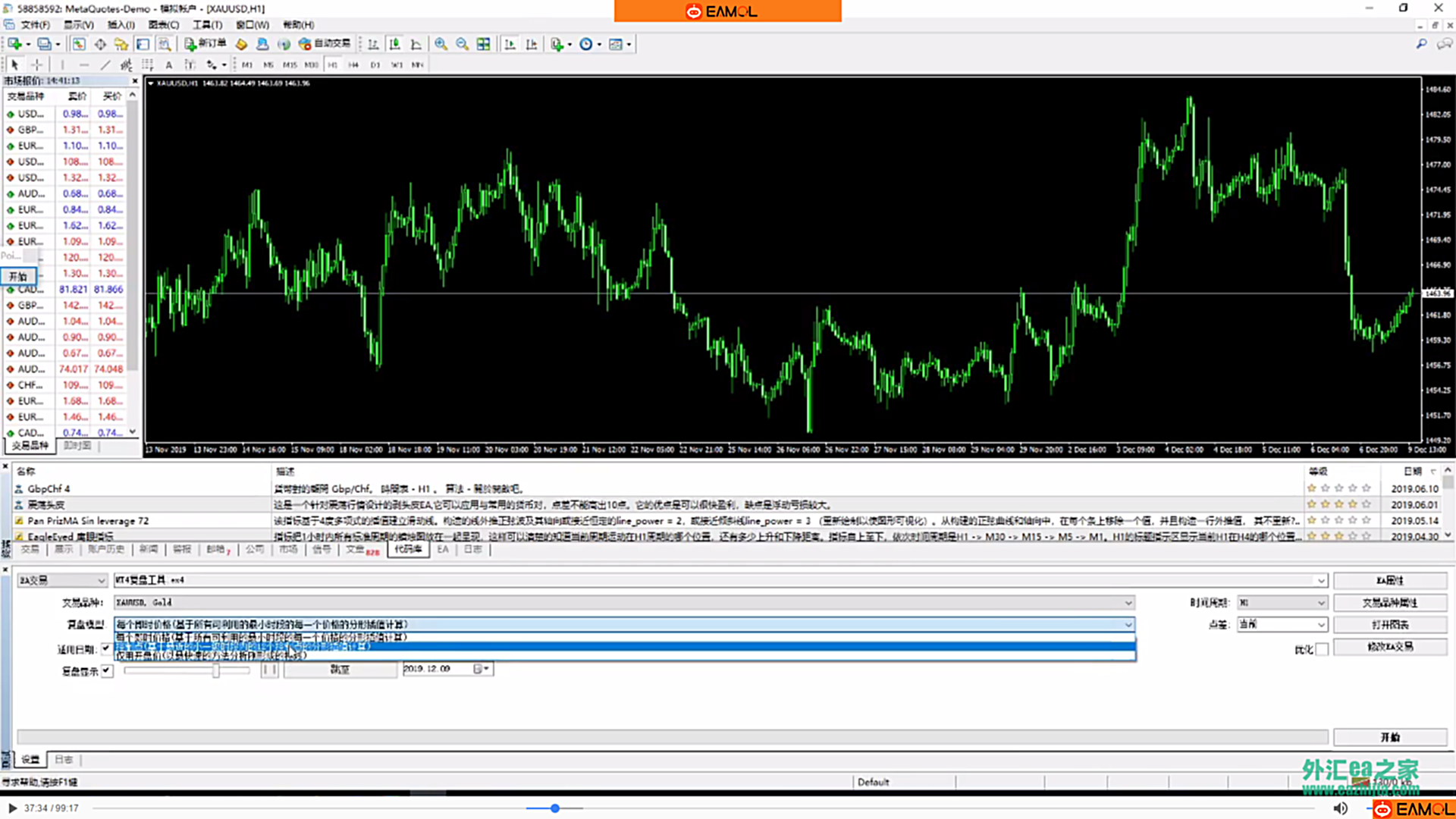
Task: Select the cursor arrow tool
Action: tap(14, 64)
